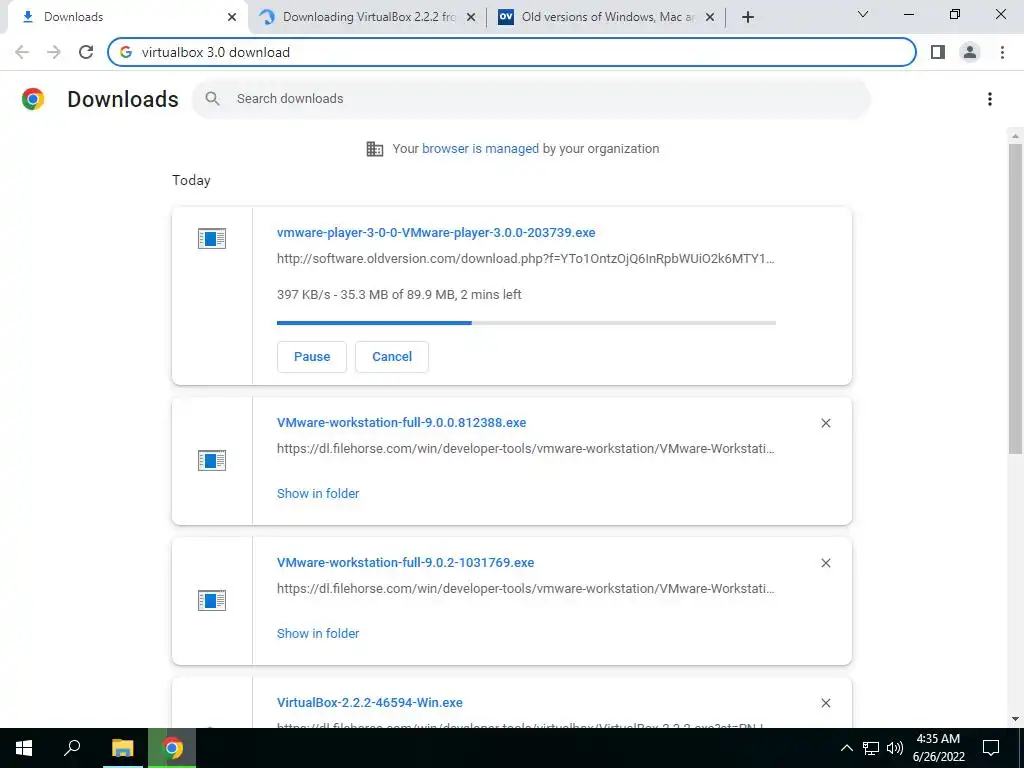Viewport: 1024px width, 768px height.
Task: Cancel the vmware-player download
Action: coord(392,357)
